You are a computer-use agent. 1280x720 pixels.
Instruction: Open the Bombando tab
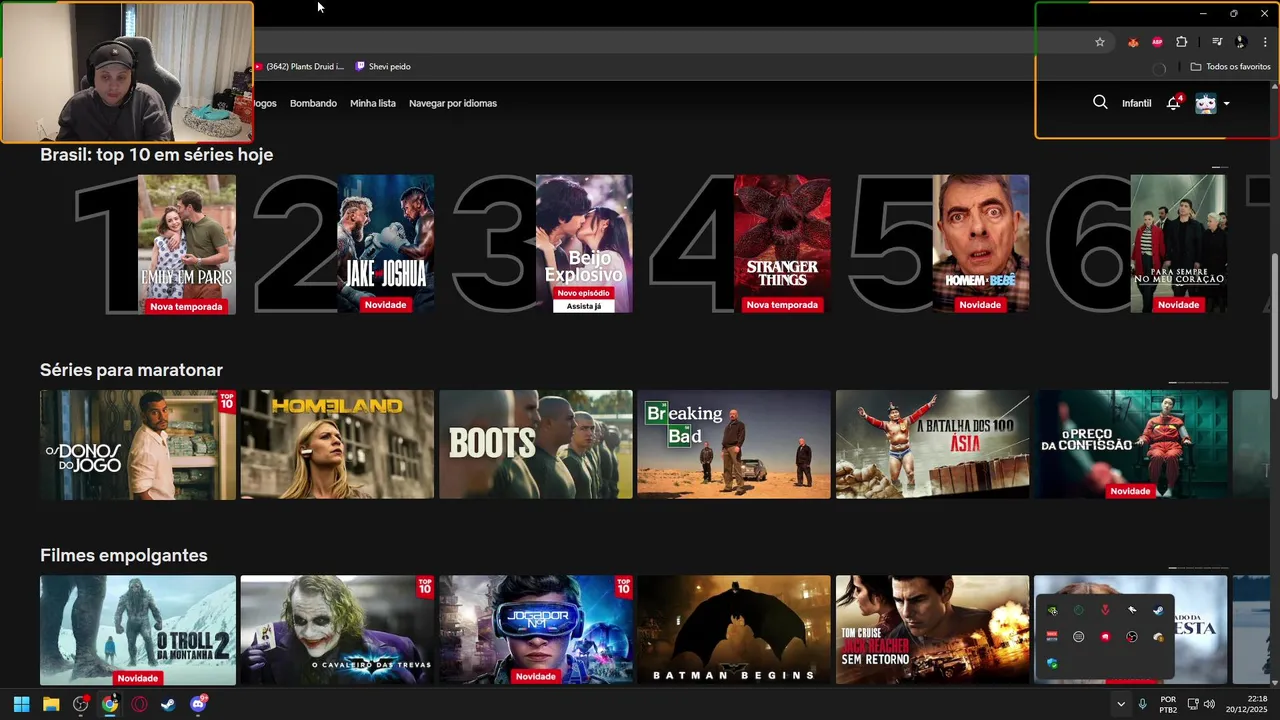pos(313,103)
